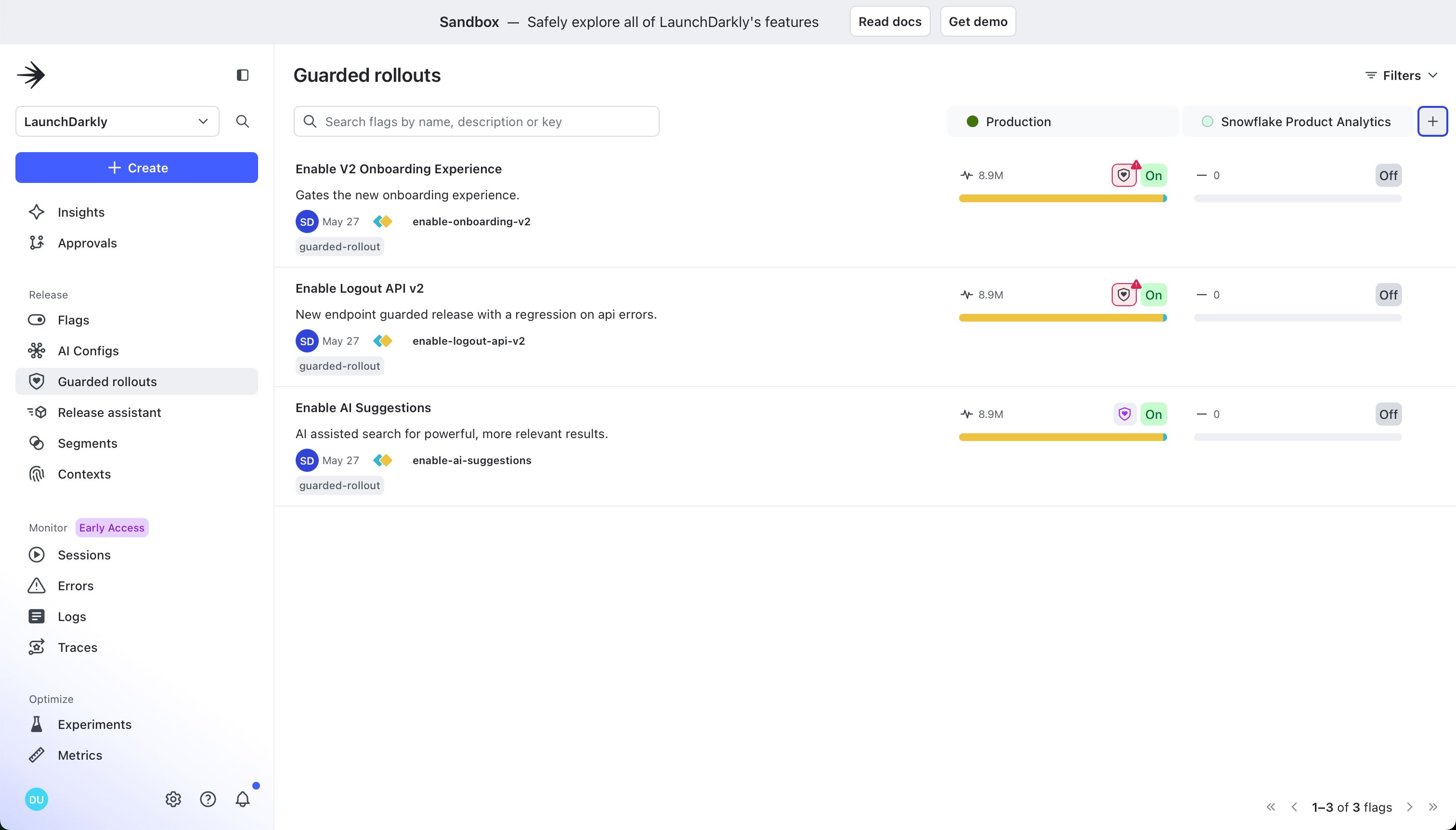Image resolution: width=1456 pixels, height=830 pixels.
Task: Open Approvals in sidebar
Action: point(137,243)
